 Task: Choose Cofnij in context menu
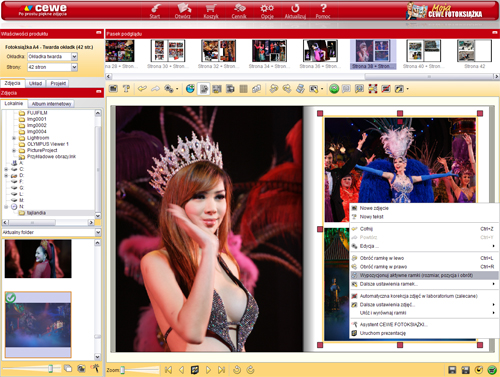click(424, 229)
